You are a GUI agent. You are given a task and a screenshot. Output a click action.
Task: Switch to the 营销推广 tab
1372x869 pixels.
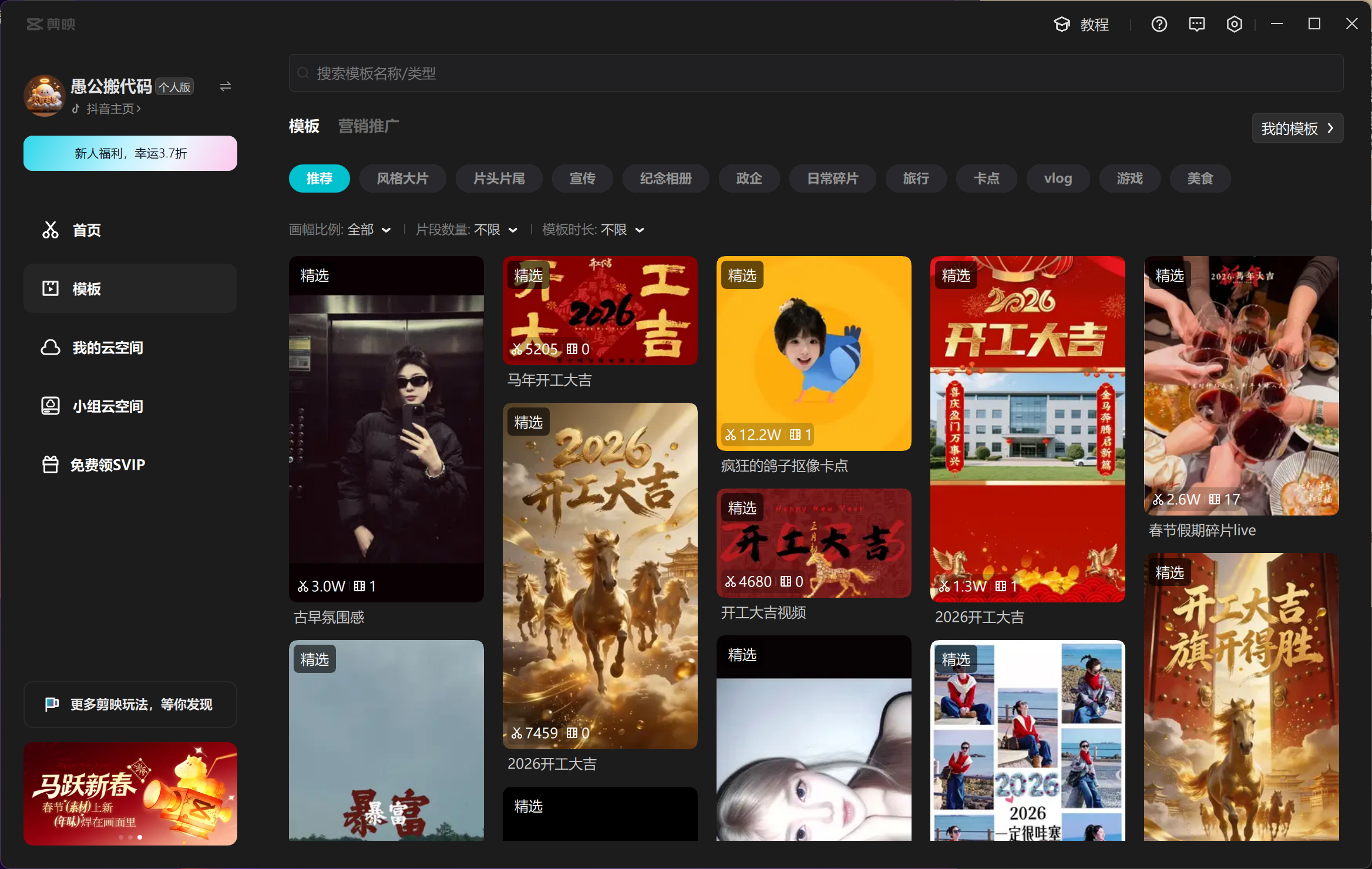point(368,126)
